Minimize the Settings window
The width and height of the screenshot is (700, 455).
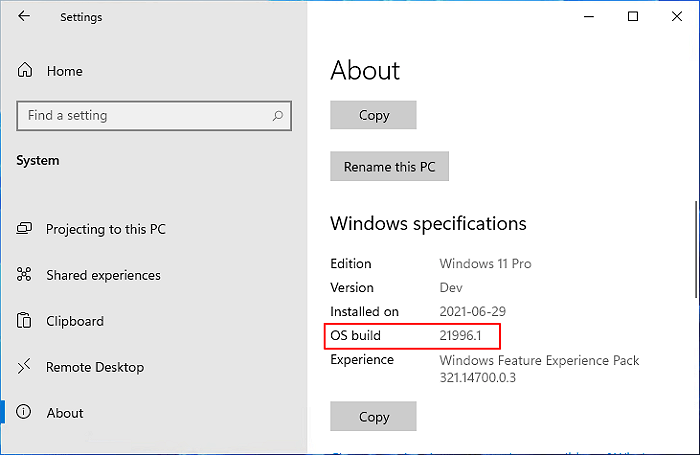point(587,17)
